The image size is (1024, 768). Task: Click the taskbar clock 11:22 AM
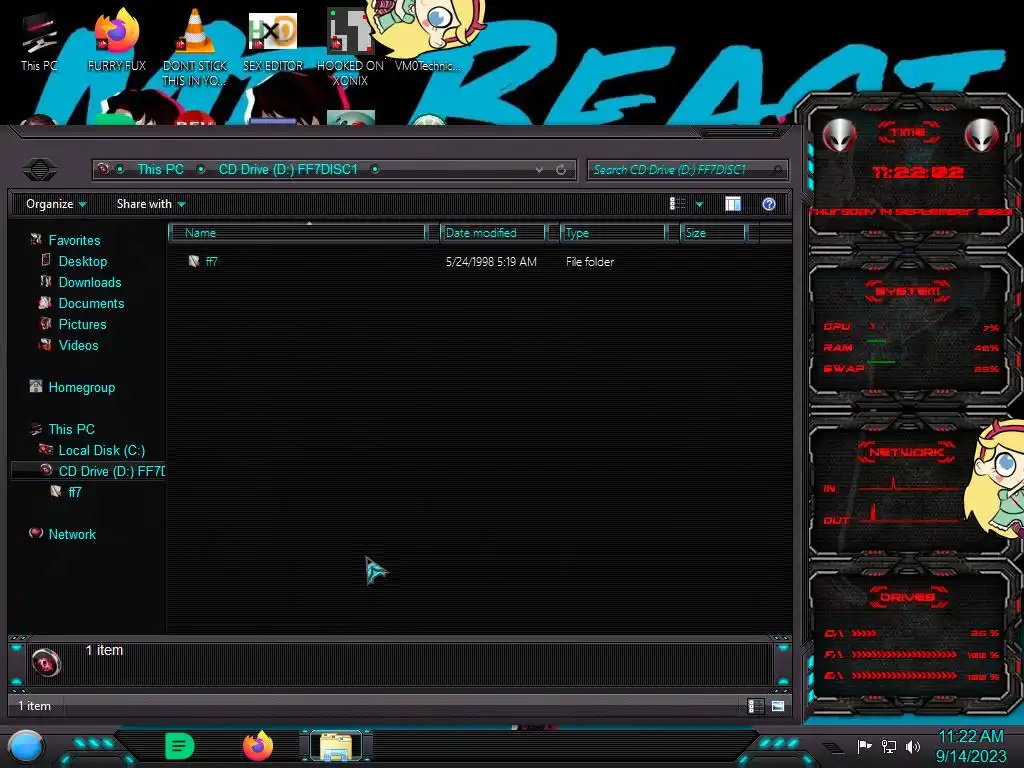[x=971, y=737]
